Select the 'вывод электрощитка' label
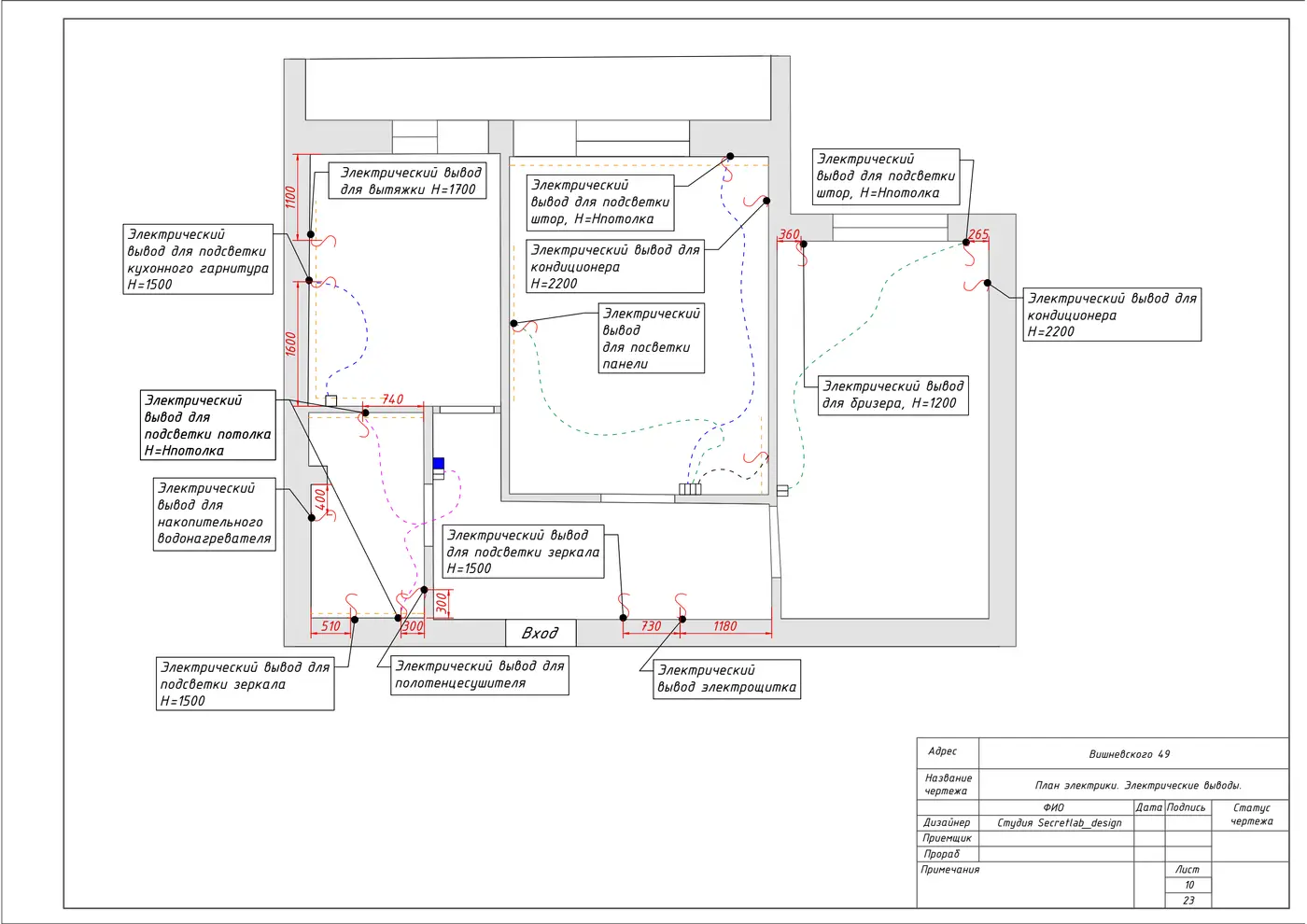This screenshot has height=924, width=1307. tap(727, 679)
